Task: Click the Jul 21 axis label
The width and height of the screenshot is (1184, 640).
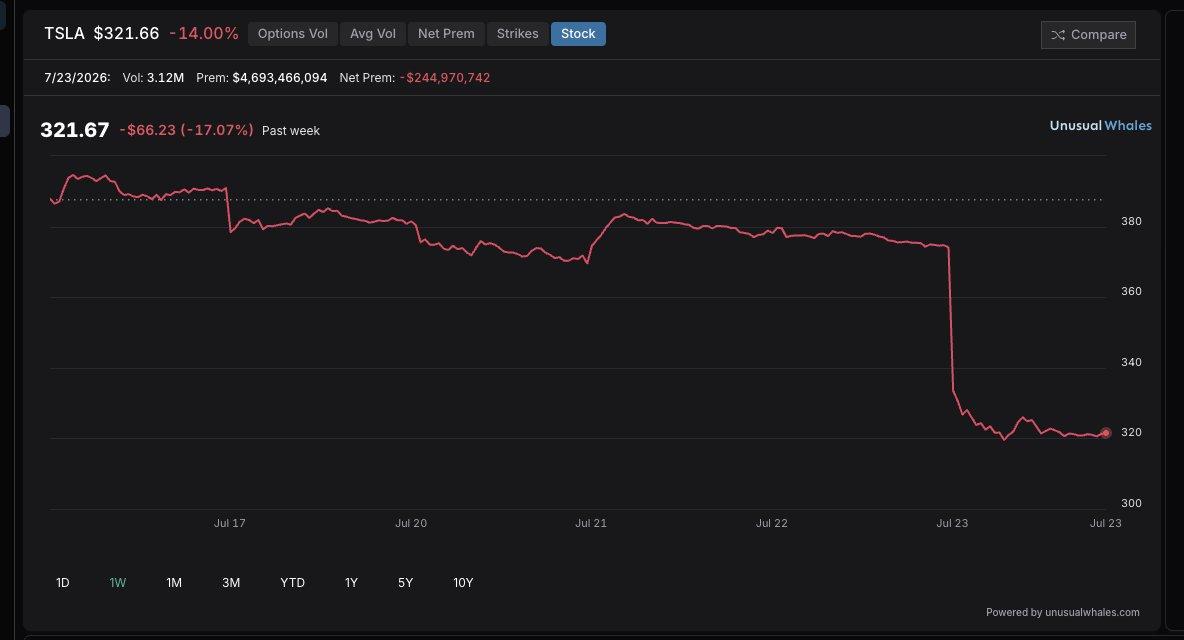Action: pyautogui.click(x=590, y=523)
